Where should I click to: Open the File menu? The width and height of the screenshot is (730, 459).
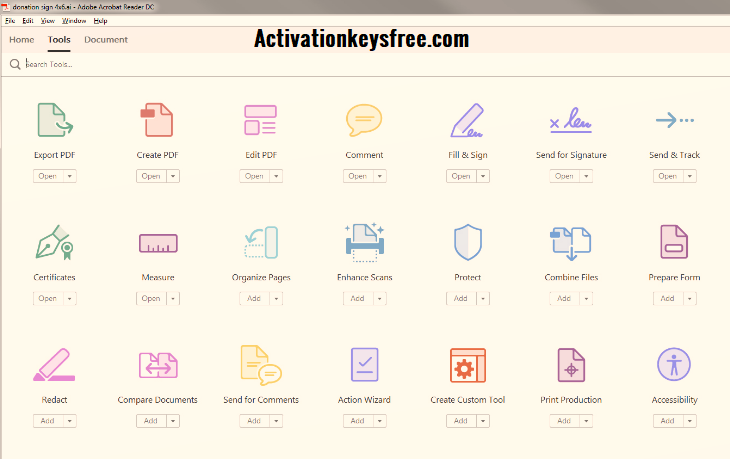click(10, 21)
